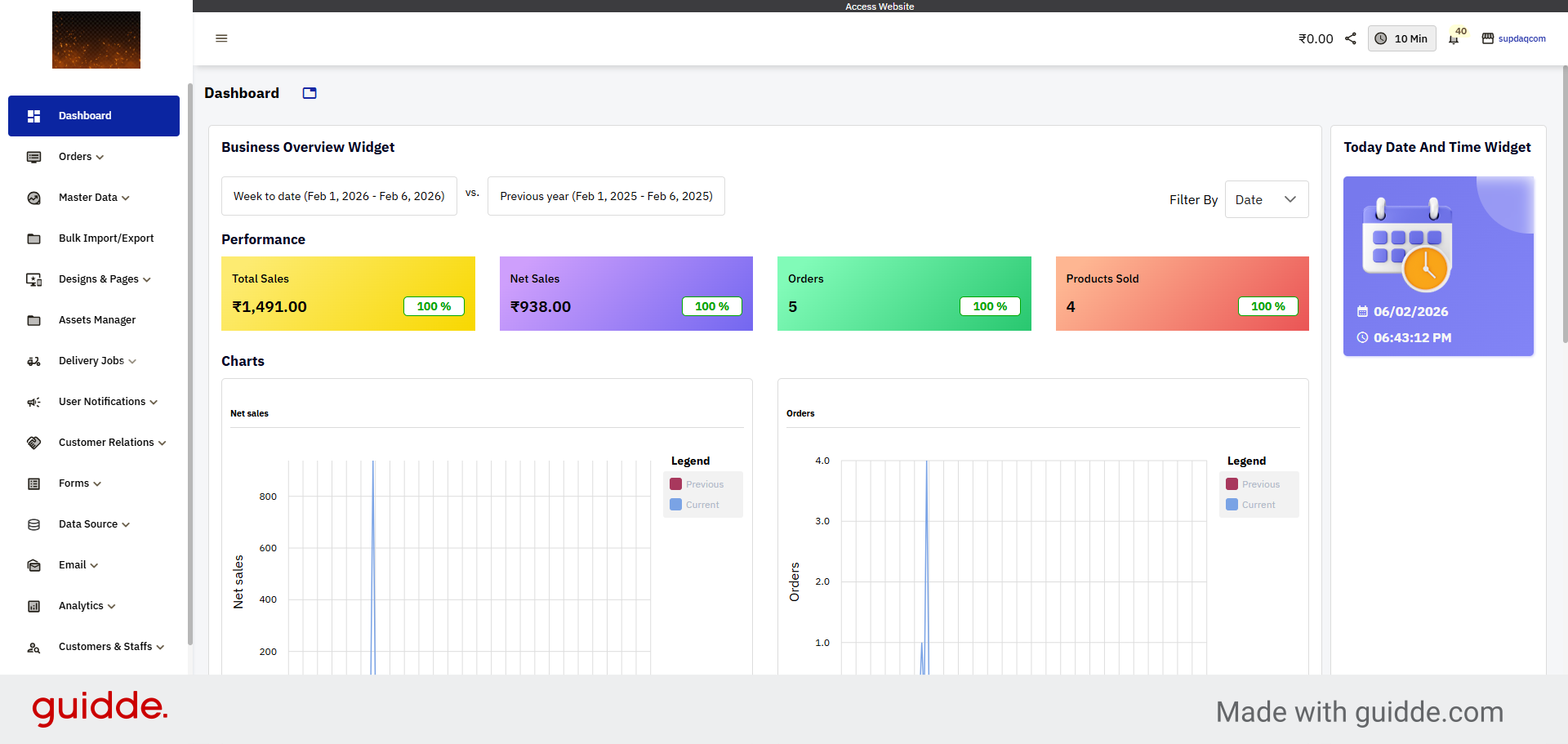
Task: Click the 10 Min timer in the top bar
Action: 1401,38
